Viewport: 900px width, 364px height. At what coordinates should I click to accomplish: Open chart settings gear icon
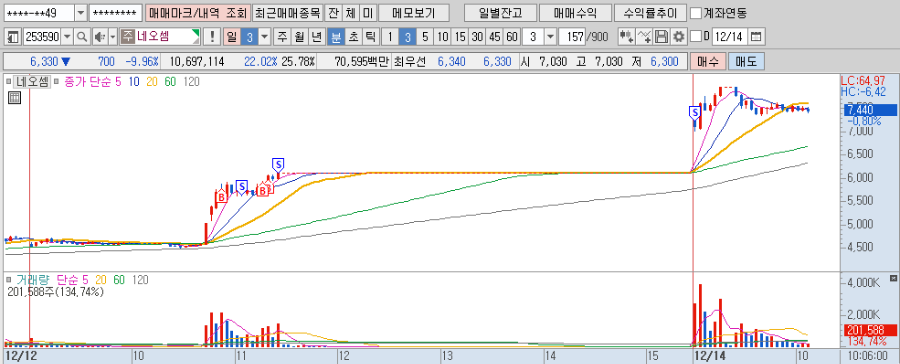(x=678, y=37)
